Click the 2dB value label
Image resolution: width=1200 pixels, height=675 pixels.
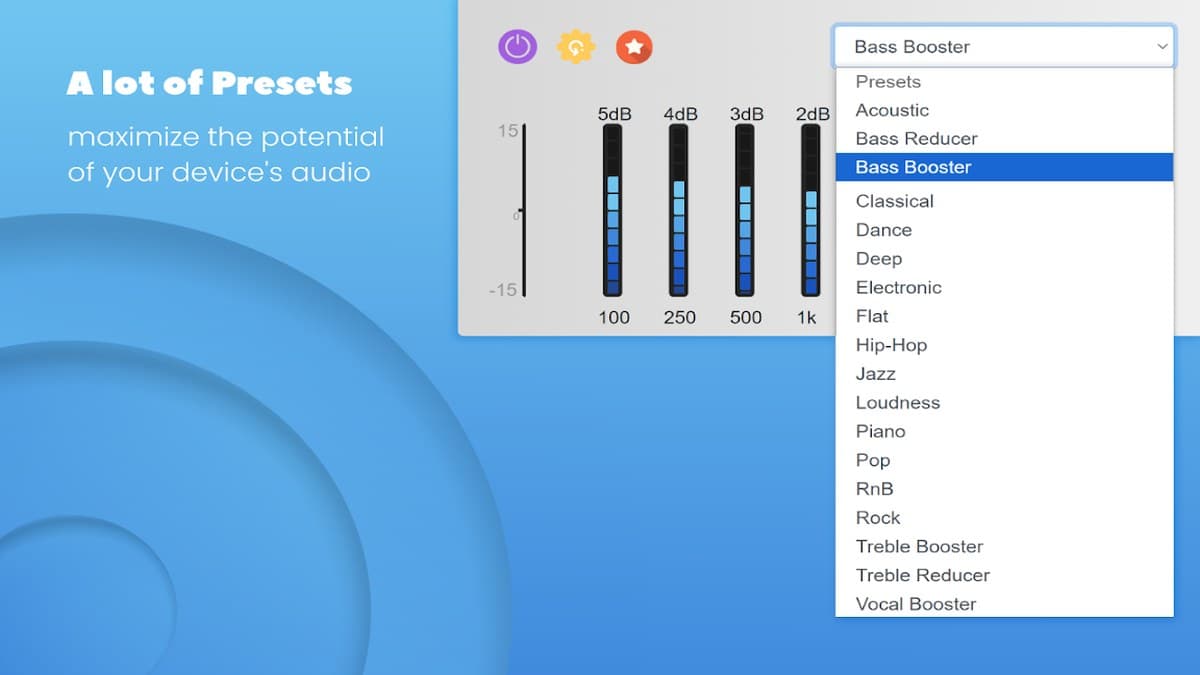(x=813, y=114)
